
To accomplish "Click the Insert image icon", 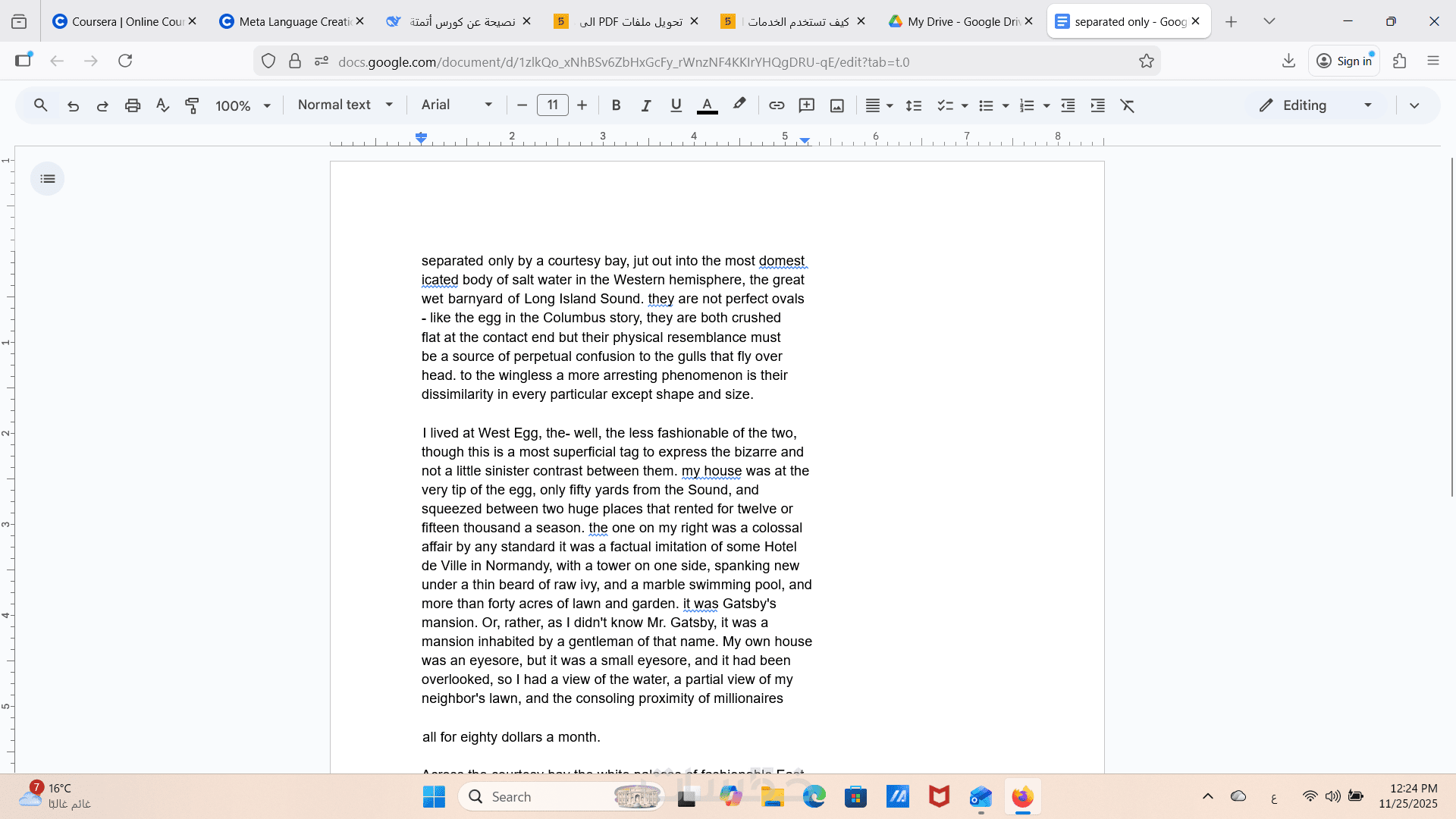I will click(x=837, y=105).
